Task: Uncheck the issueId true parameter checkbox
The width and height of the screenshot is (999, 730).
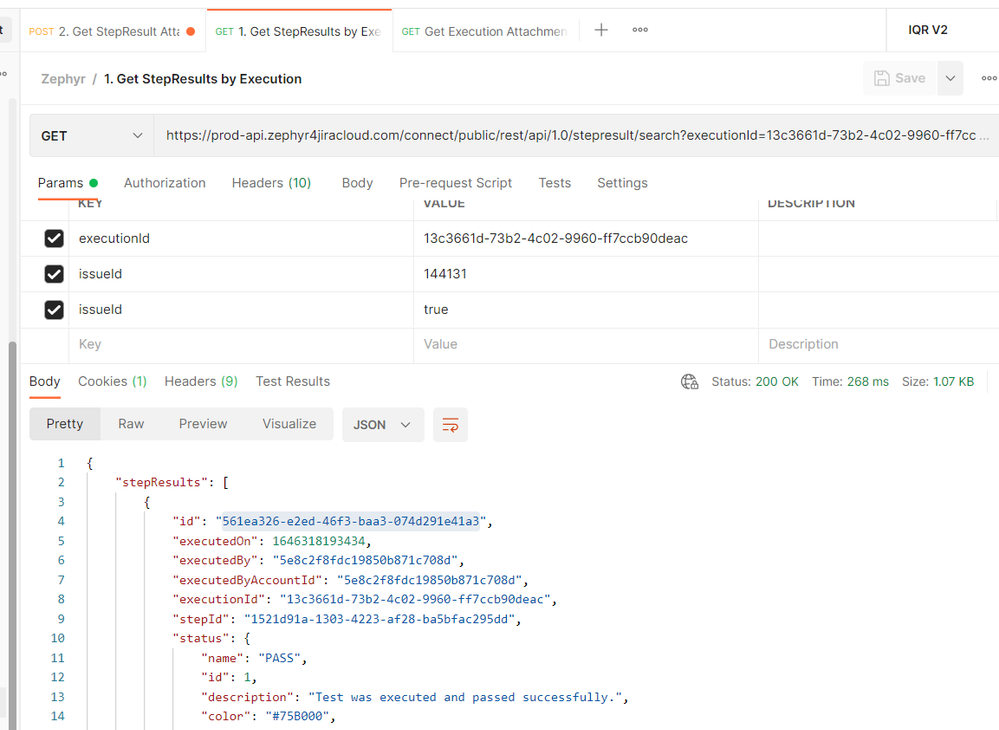Action: (54, 310)
